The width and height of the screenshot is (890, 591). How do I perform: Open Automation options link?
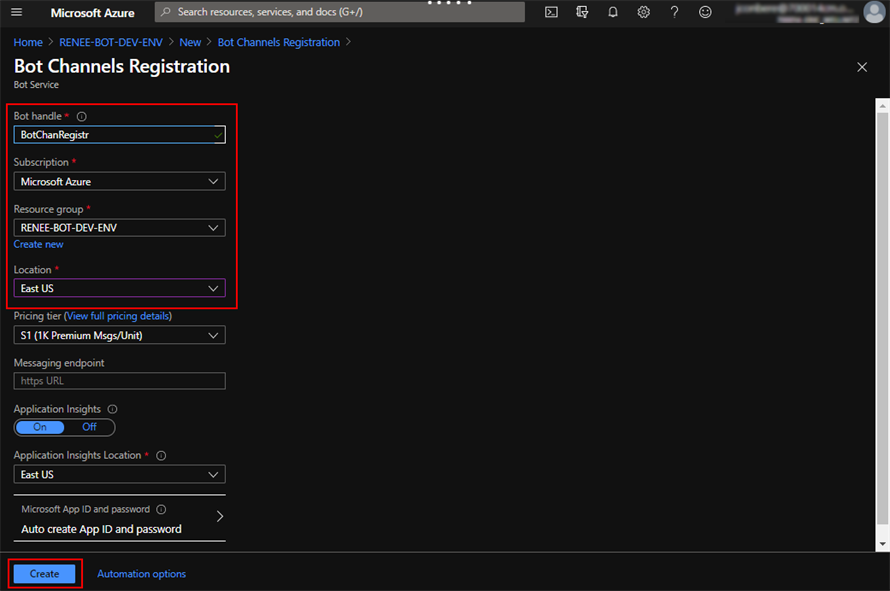tap(141, 573)
